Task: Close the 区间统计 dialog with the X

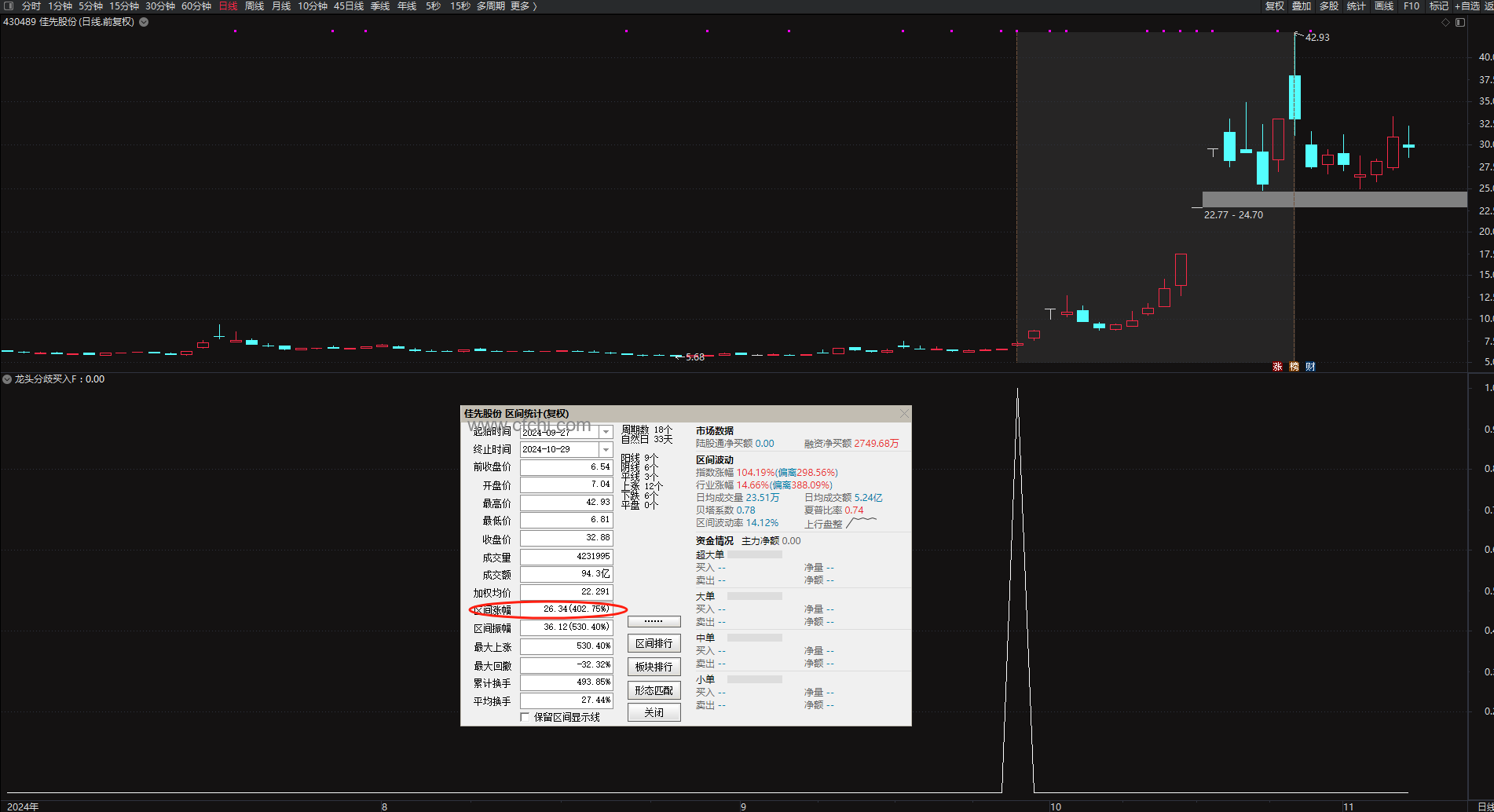Action: 904,414
